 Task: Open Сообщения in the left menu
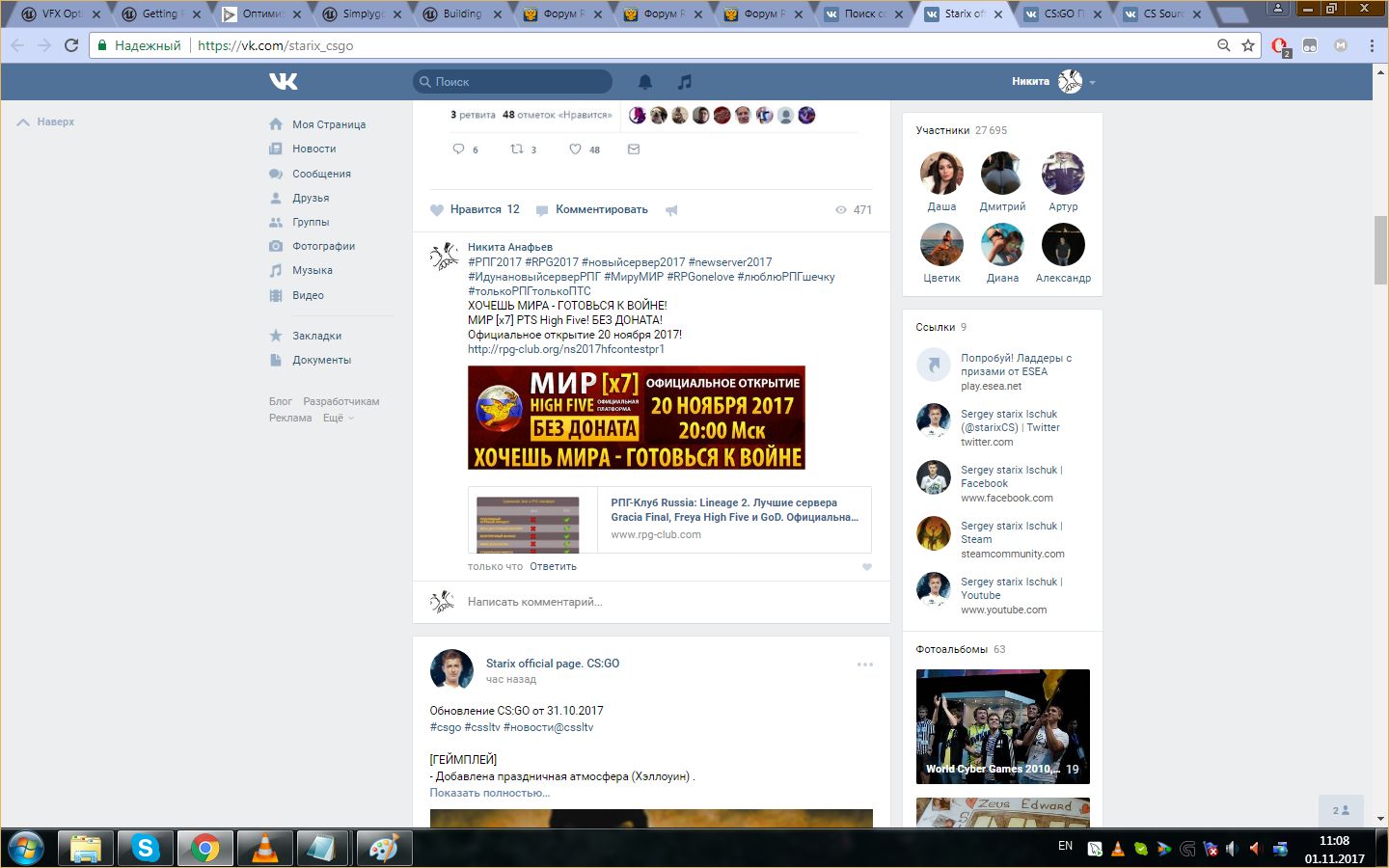coord(321,174)
